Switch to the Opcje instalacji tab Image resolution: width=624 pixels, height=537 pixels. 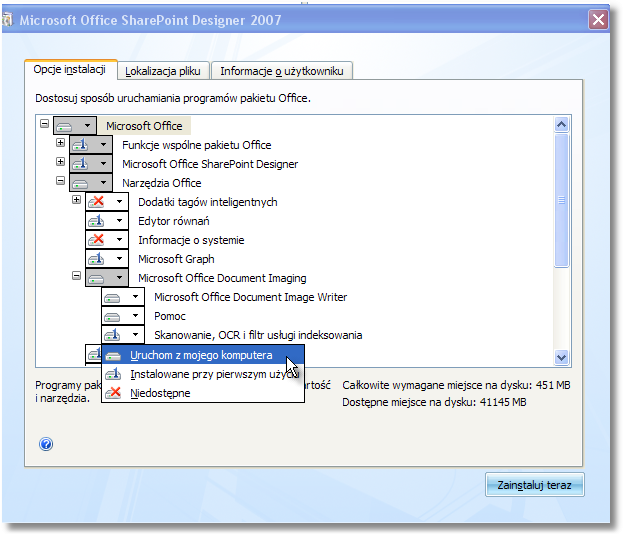[x=70, y=70]
